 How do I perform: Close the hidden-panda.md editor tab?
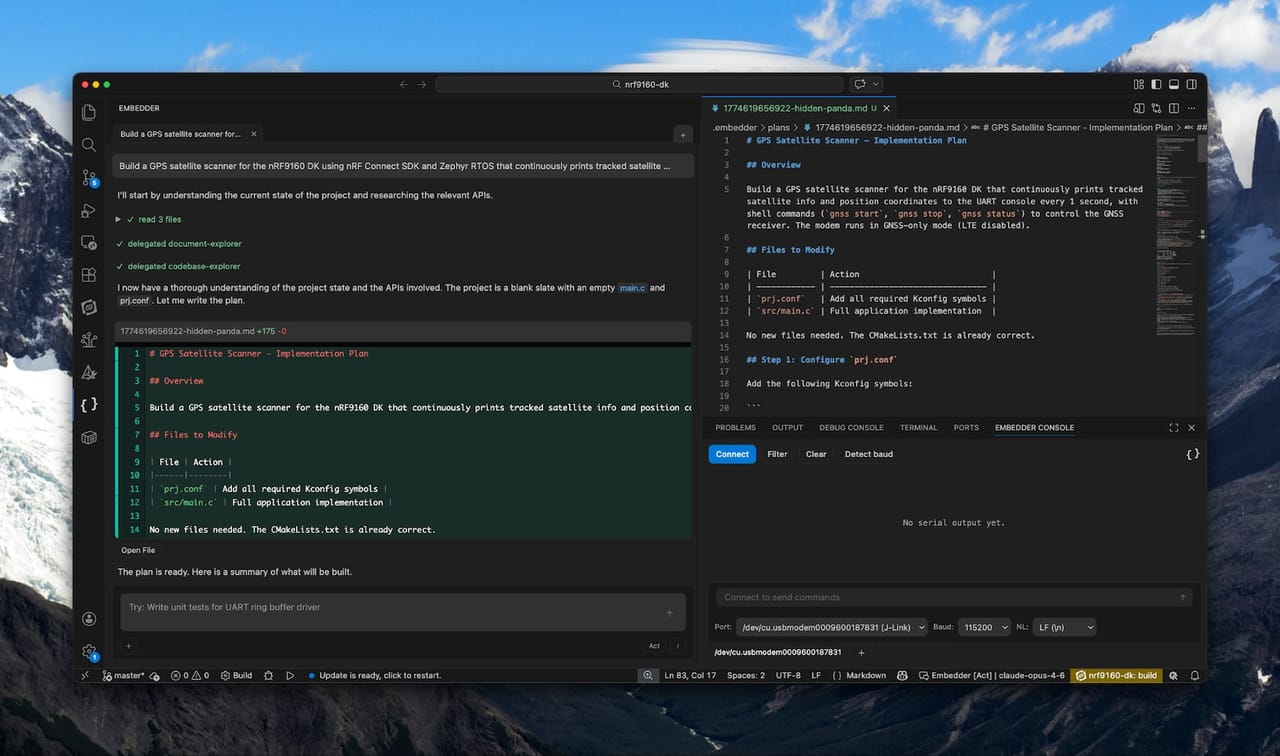pos(886,108)
